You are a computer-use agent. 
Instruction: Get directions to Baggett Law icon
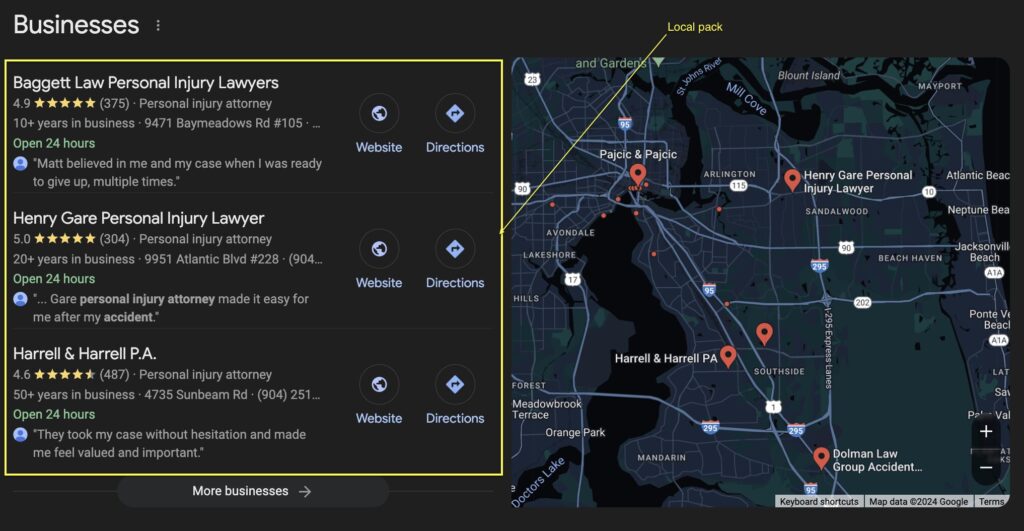coord(455,113)
